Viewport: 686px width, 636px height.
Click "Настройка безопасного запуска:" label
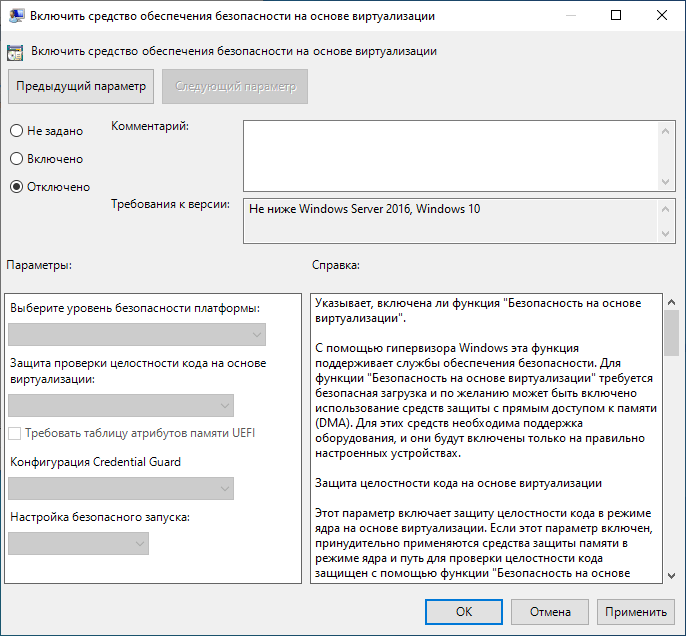100,517
